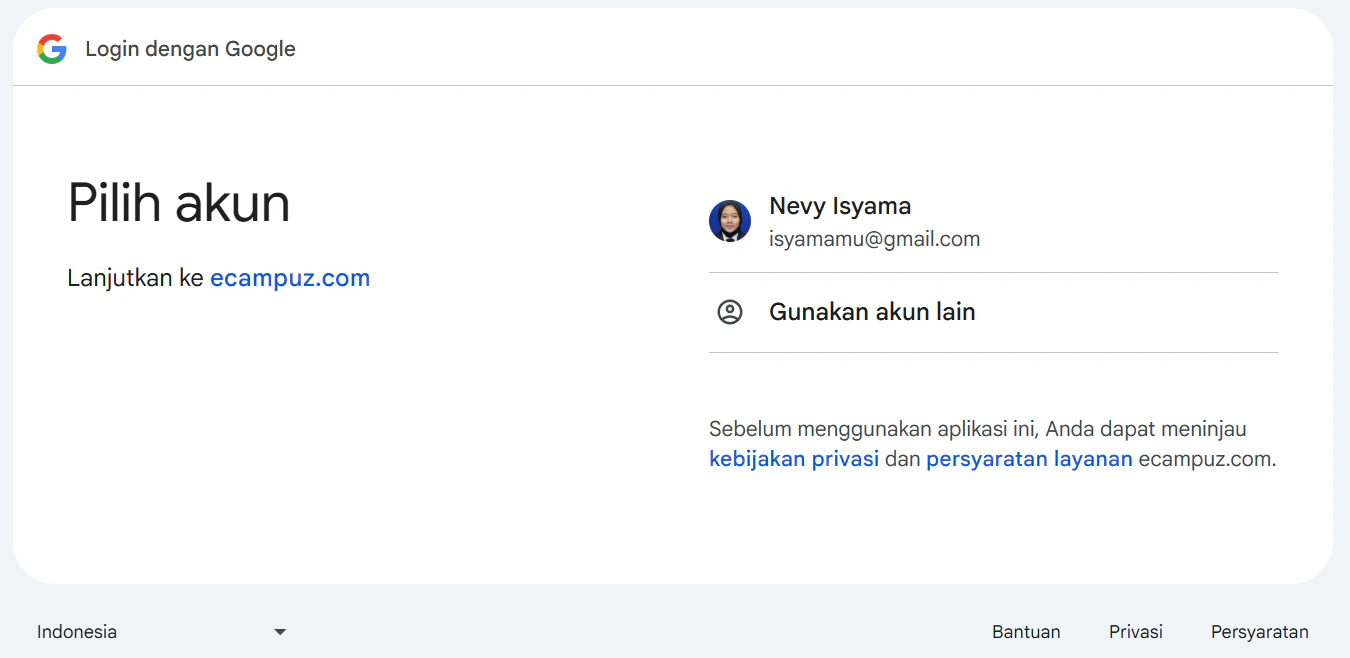The image size is (1350, 658).
Task: Click the Lanjutkan ke text area
Action: (135, 278)
